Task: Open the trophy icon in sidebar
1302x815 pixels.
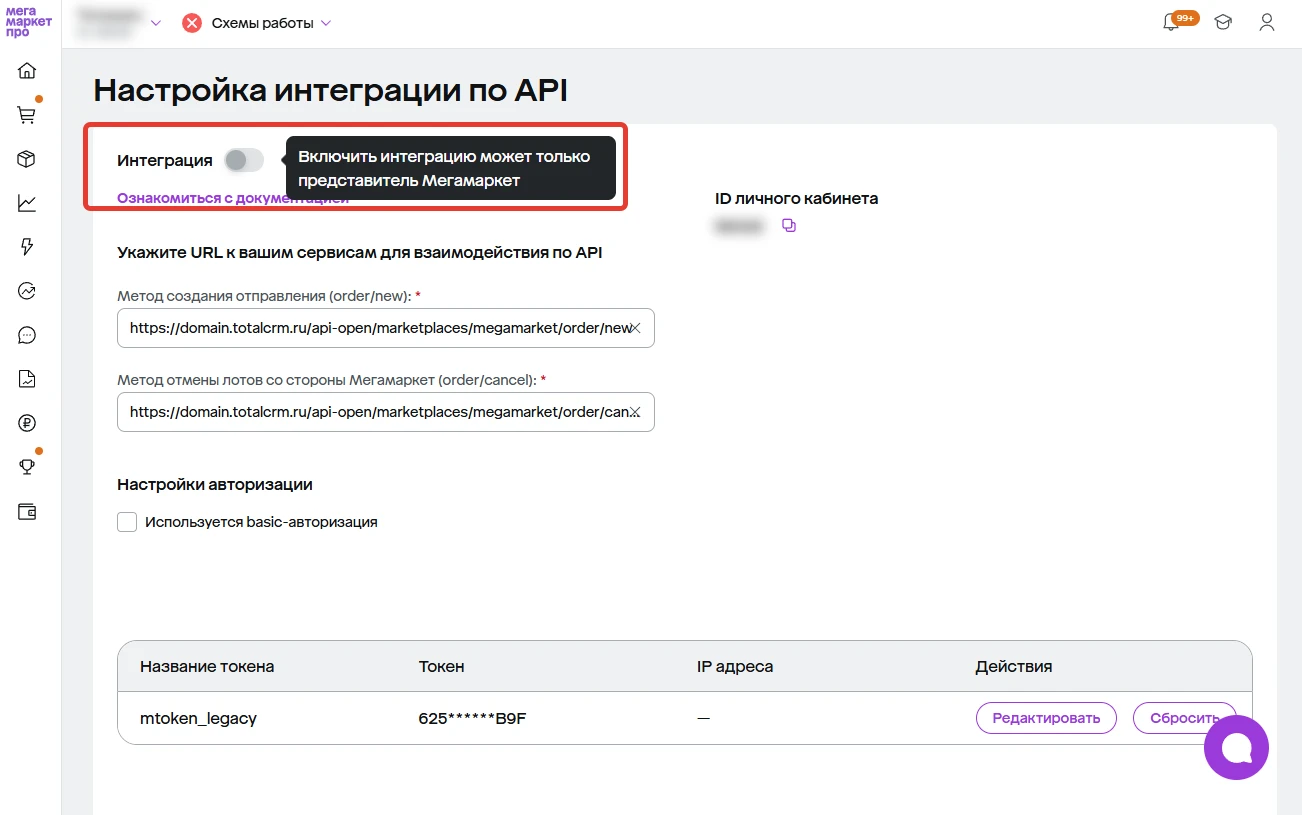Action: [27, 467]
